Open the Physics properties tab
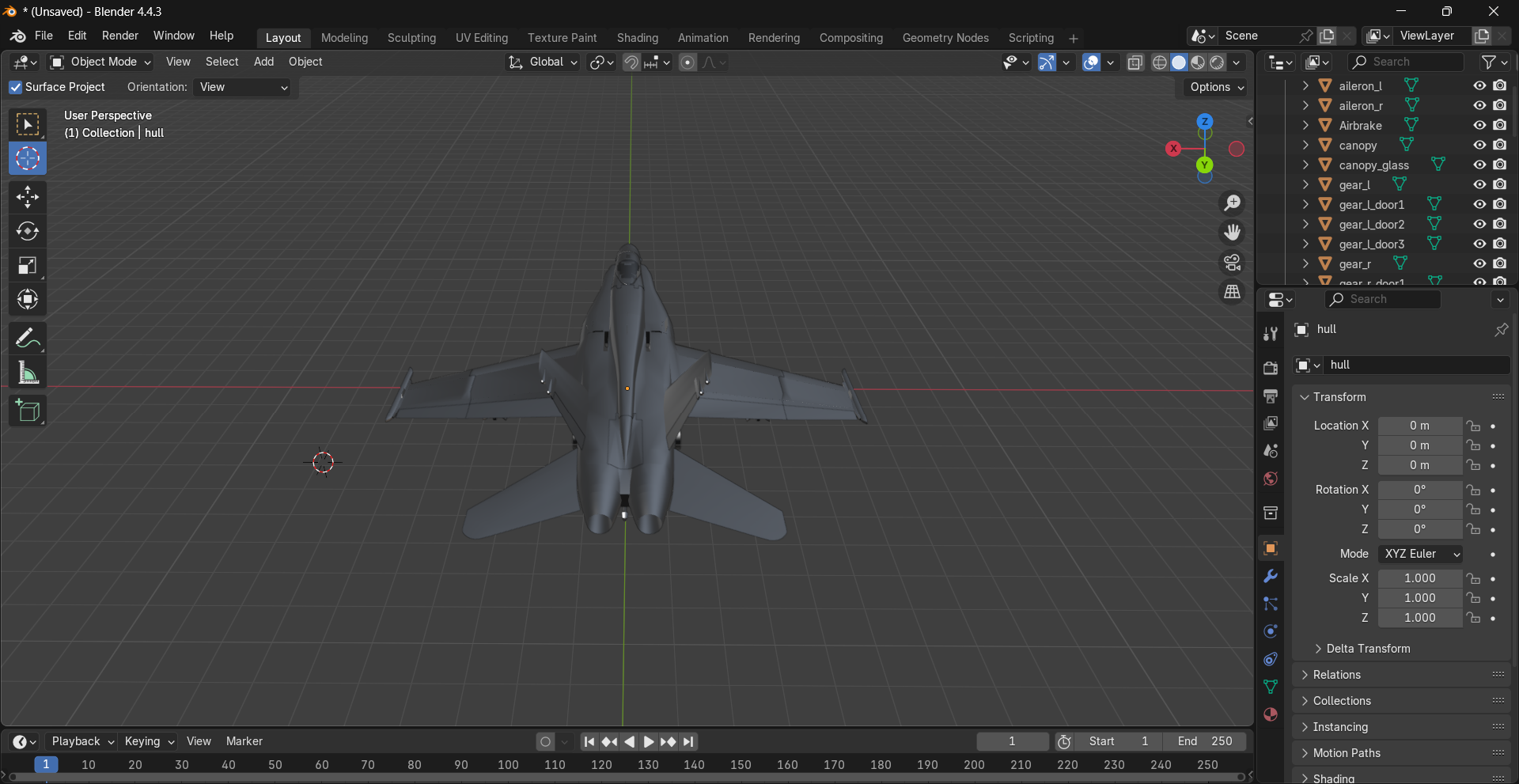Viewport: 1519px width, 784px height. (x=1271, y=631)
